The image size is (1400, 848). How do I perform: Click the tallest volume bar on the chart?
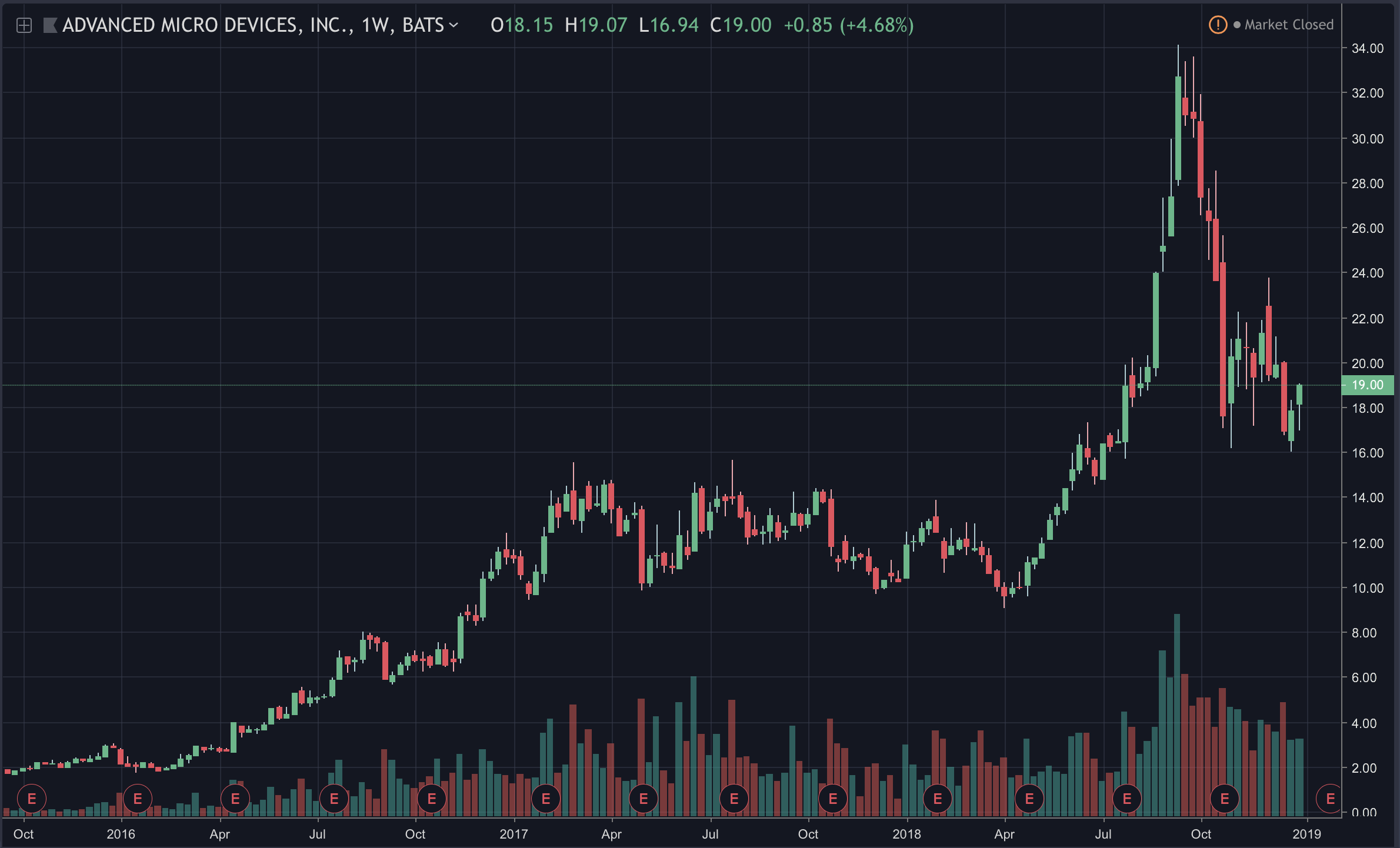[x=1177, y=715]
